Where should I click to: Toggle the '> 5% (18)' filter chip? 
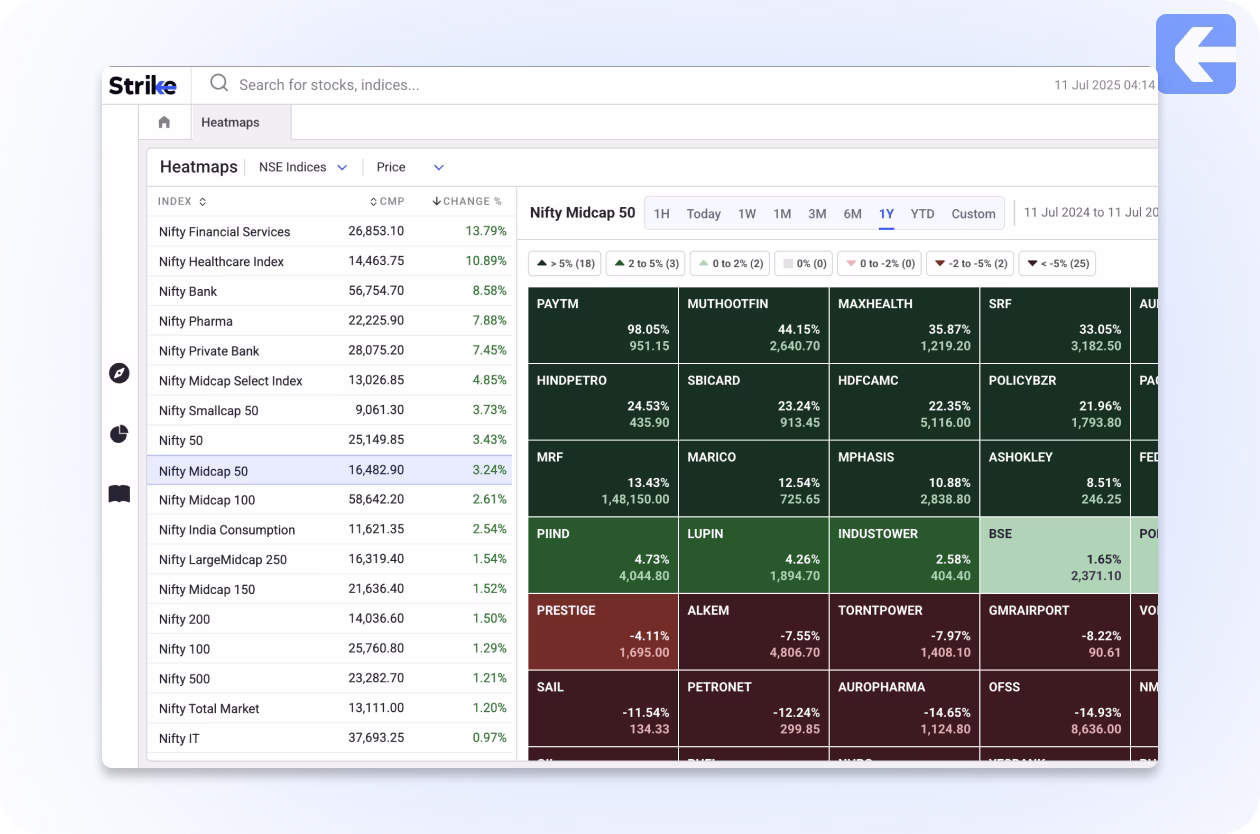565,264
